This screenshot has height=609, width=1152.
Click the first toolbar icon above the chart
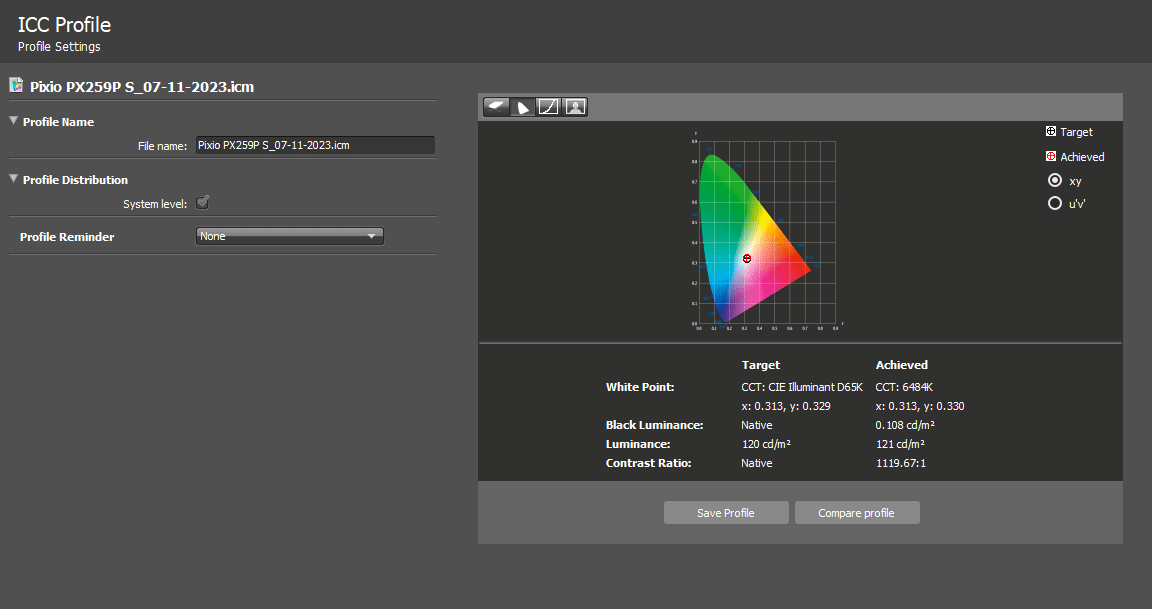[496, 107]
